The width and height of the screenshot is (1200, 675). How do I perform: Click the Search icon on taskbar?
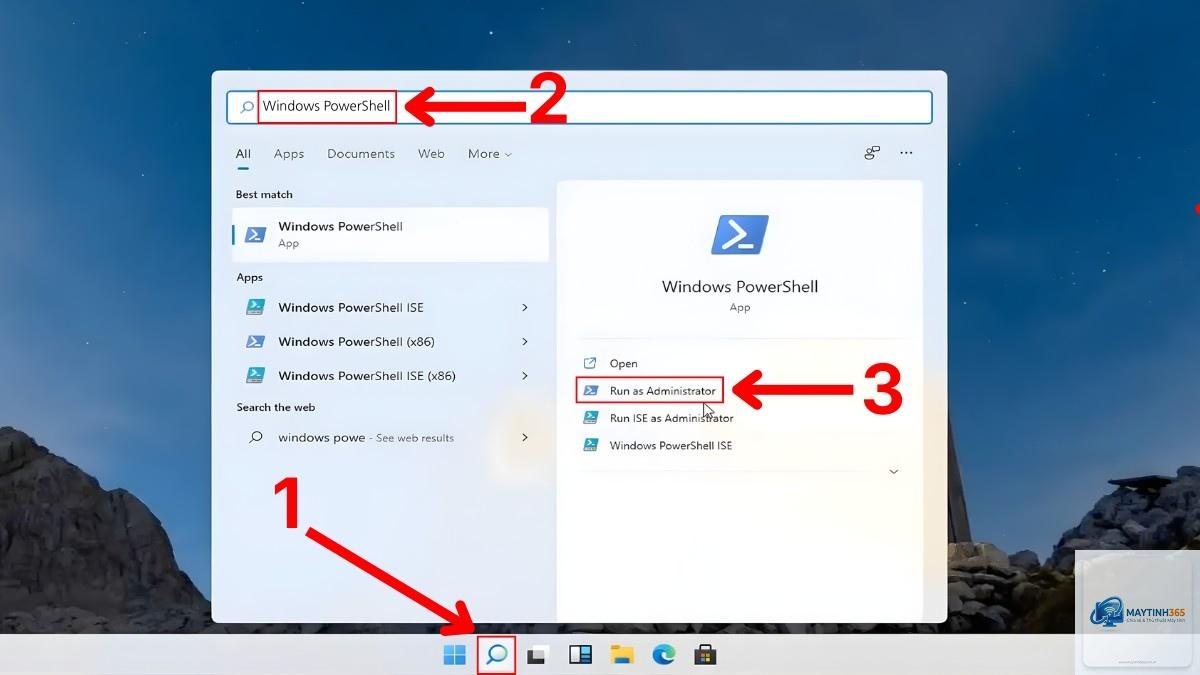click(x=497, y=655)
